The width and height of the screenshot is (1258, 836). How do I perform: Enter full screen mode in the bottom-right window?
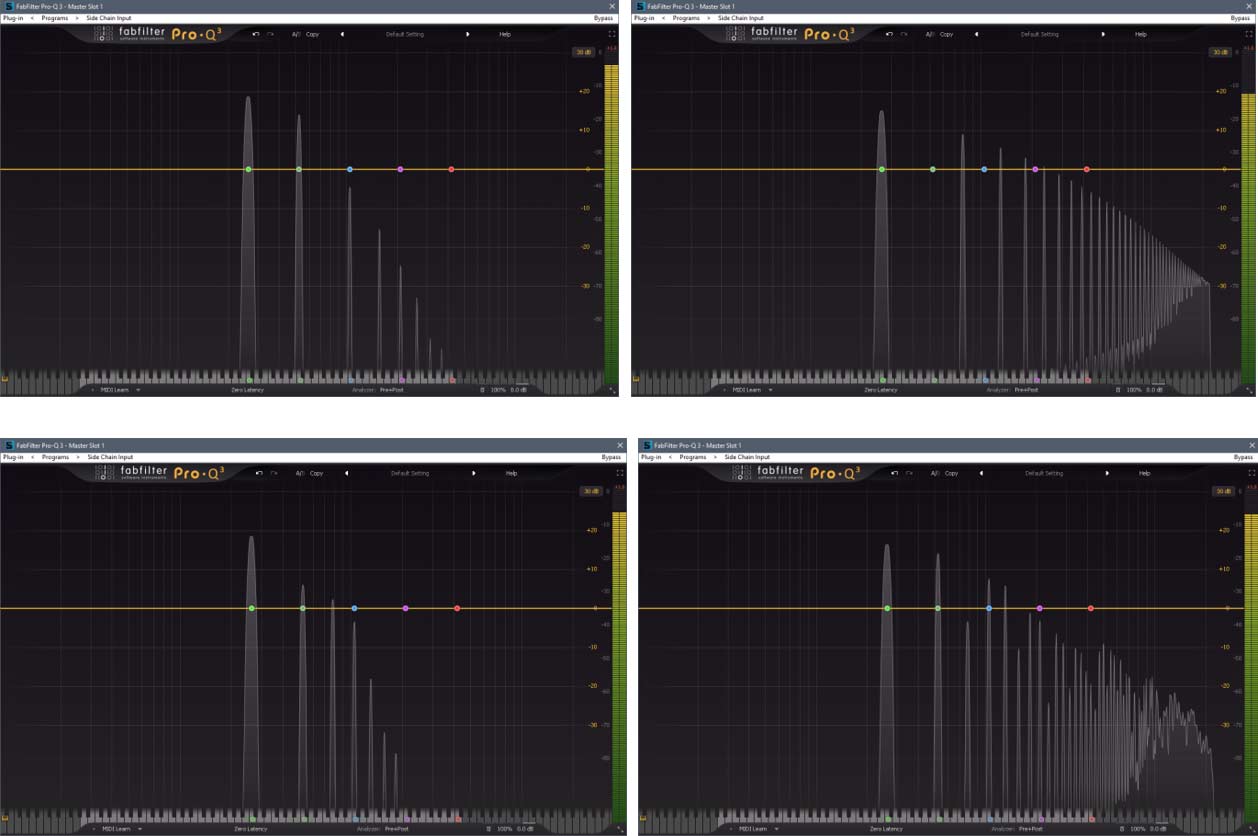pos(1252,473)
